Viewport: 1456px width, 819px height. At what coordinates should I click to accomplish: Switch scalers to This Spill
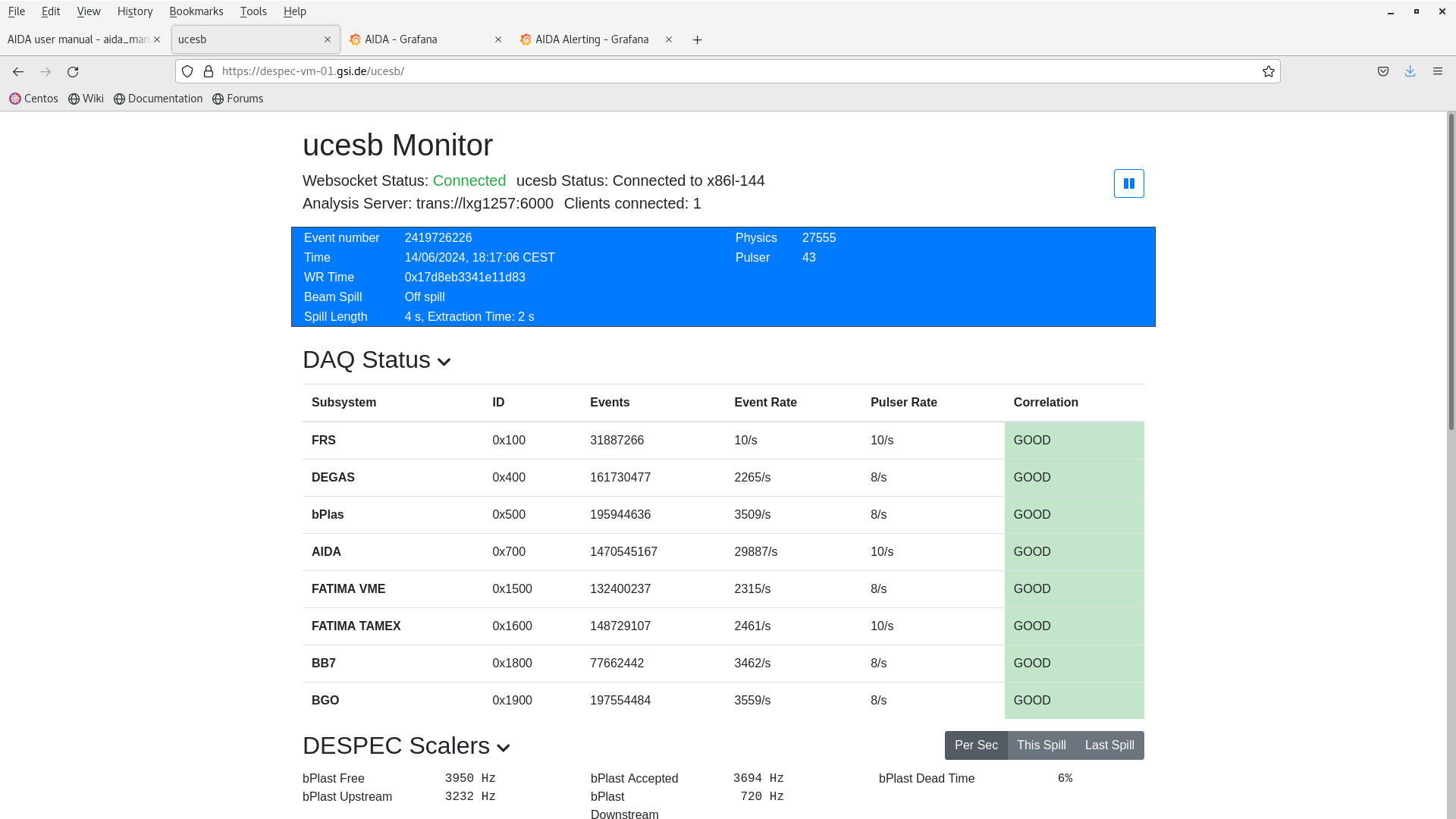click(1041, 745)
